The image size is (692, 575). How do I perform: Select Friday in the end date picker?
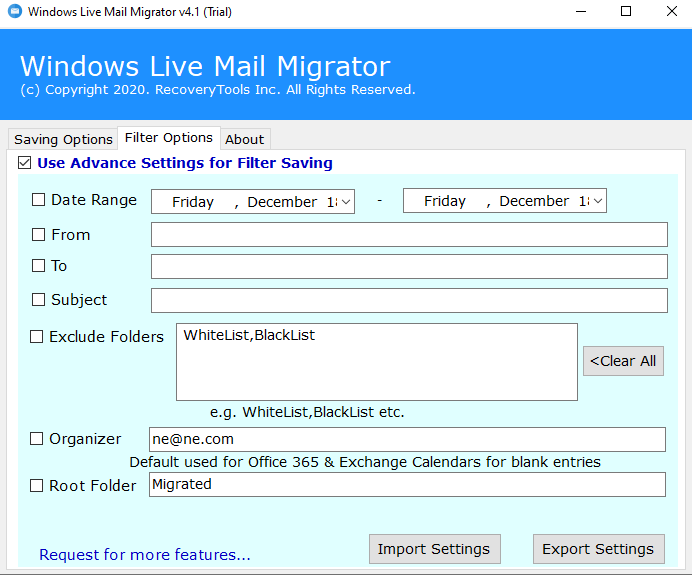[445, 201]
